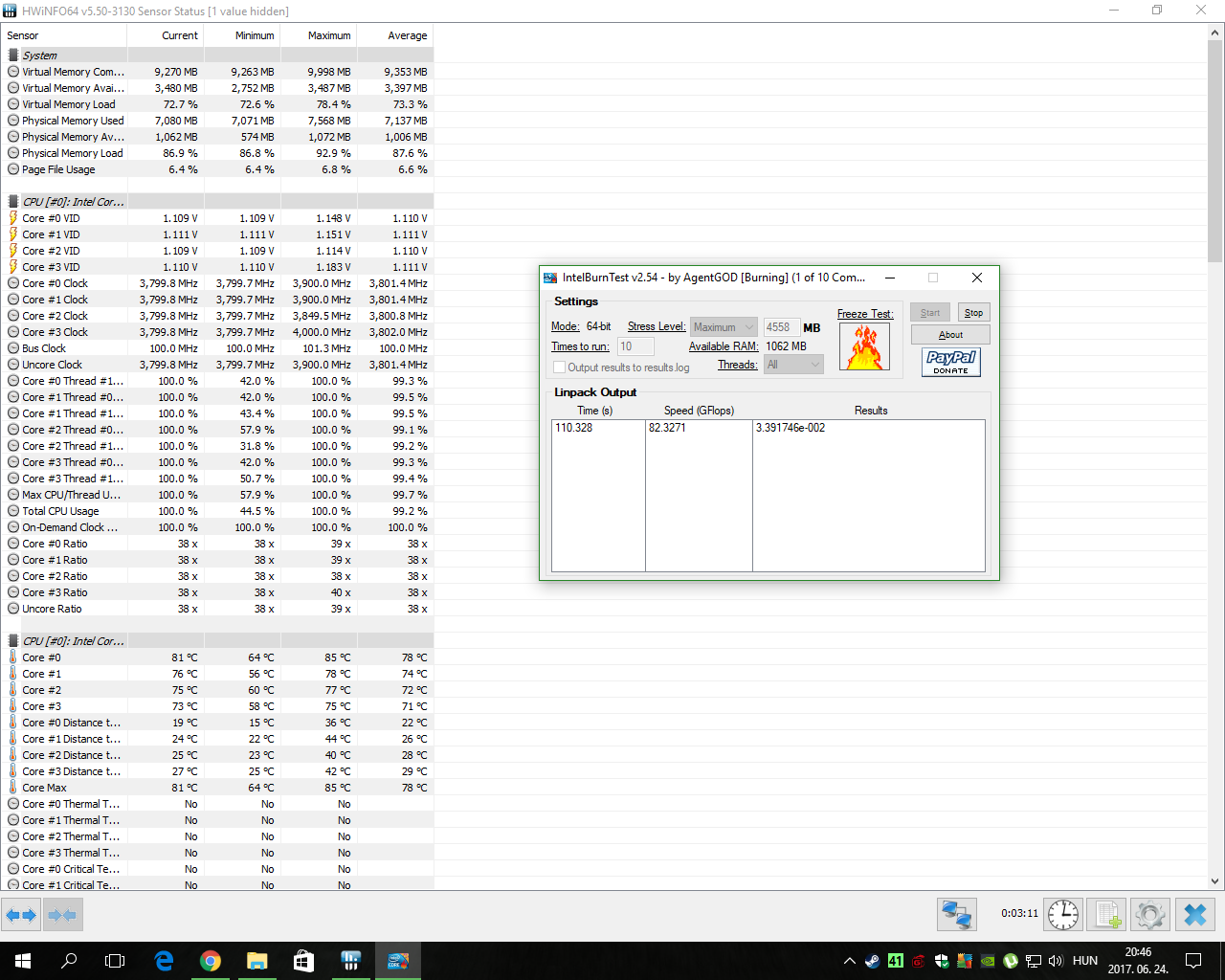This screenshot has height=980, width=1225.
Task: Open HWiNFO sensor settings gear
Action: click(x=1150, y=915)
